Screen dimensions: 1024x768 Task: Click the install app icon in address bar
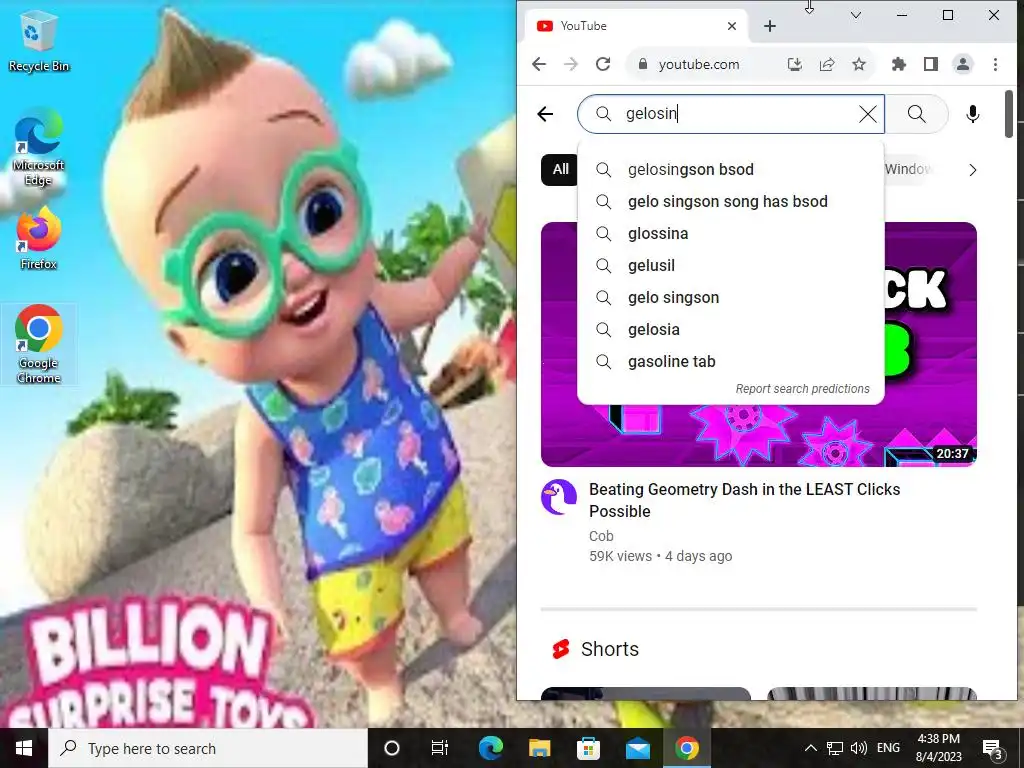tap(795, 64)
